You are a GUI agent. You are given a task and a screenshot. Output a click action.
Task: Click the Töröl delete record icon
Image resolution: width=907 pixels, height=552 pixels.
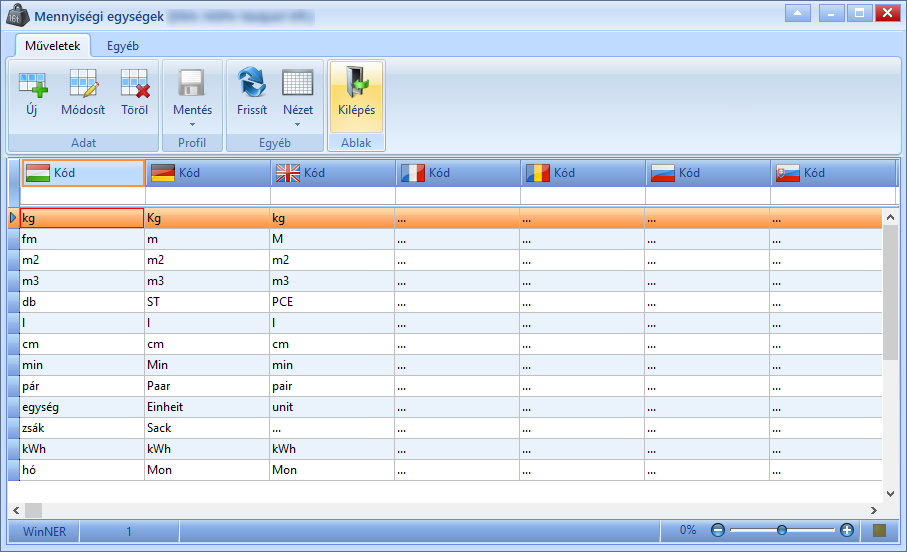click(x=135, y=84)
